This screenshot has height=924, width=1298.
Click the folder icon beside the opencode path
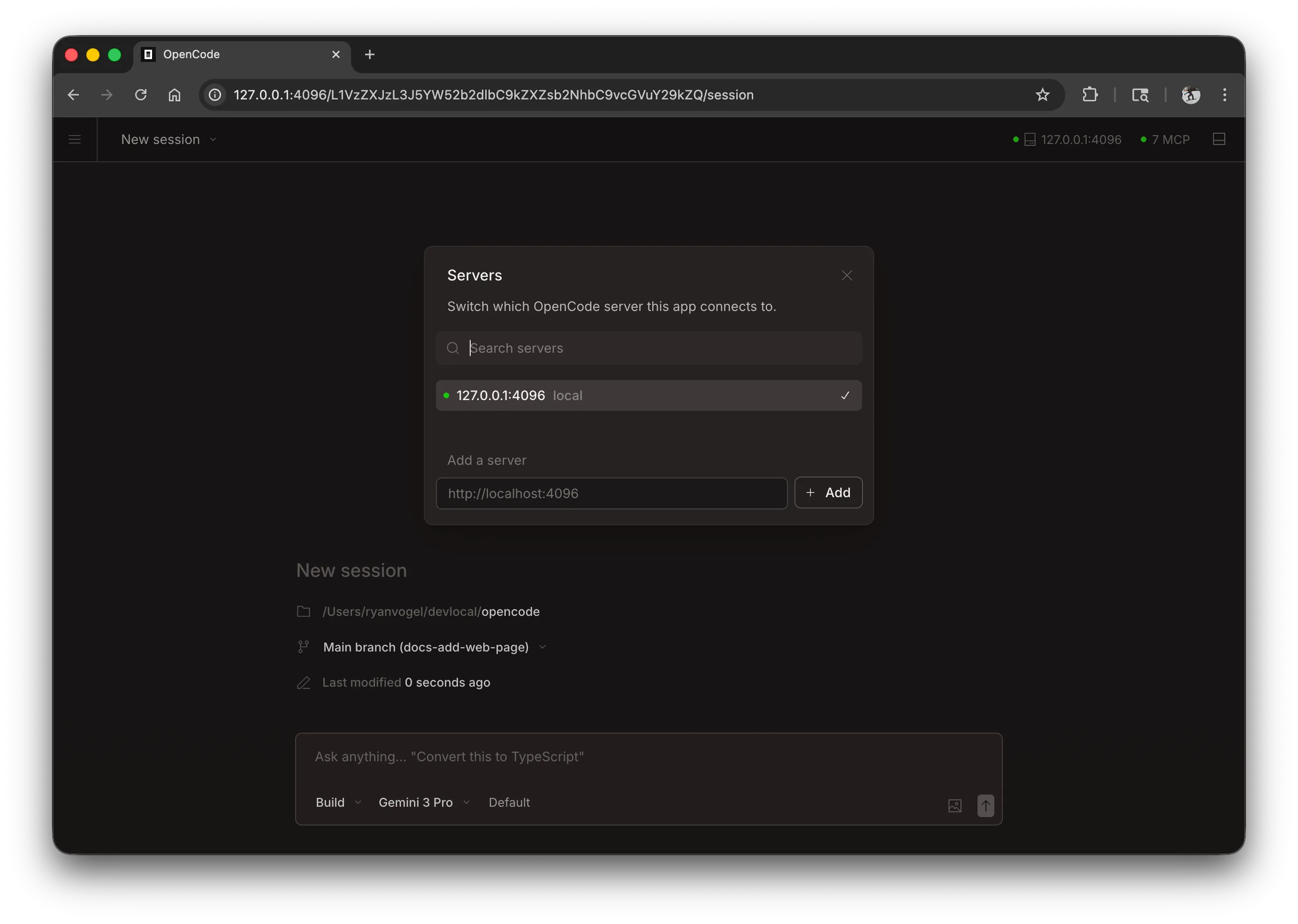[304, 611]
